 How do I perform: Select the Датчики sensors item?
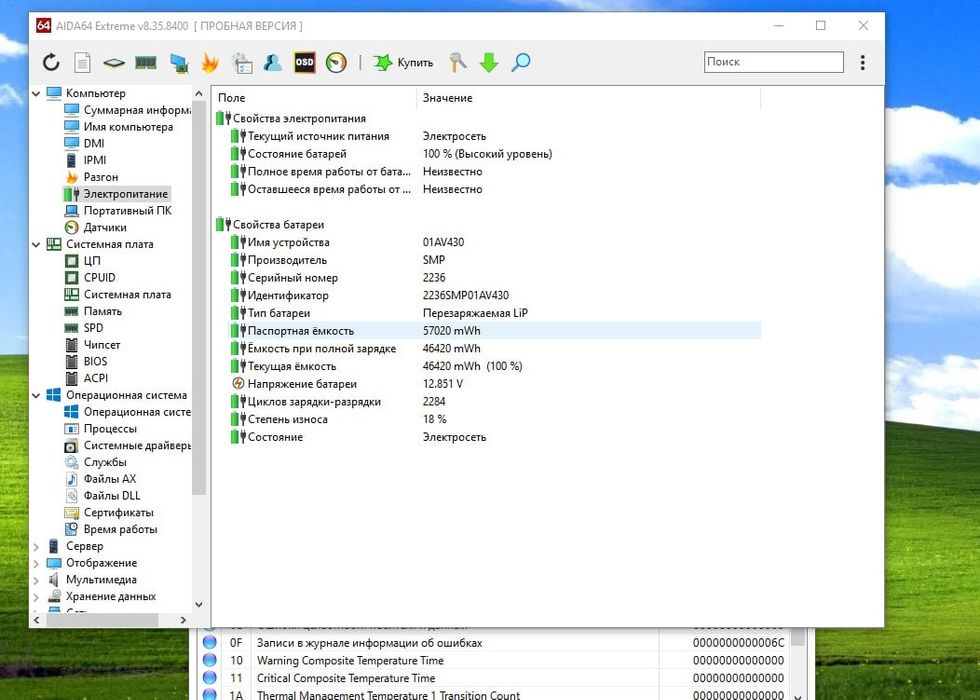click(x=105, y=228)
